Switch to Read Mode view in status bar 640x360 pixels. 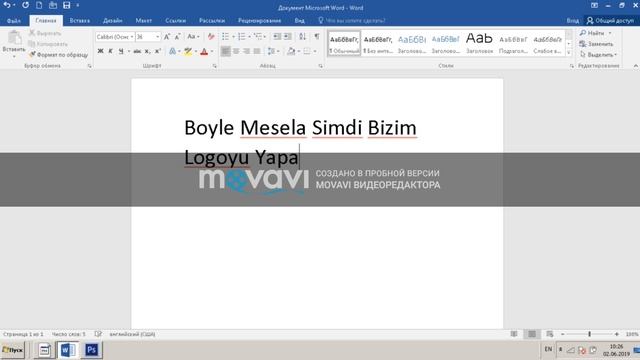click(514, 334)
